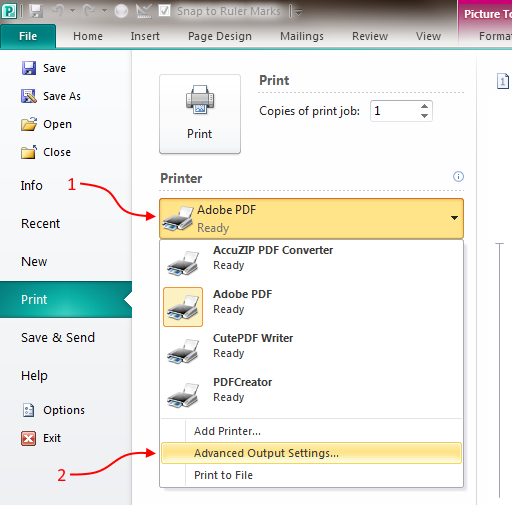Click the large Print button

click(x=200, y=114)
